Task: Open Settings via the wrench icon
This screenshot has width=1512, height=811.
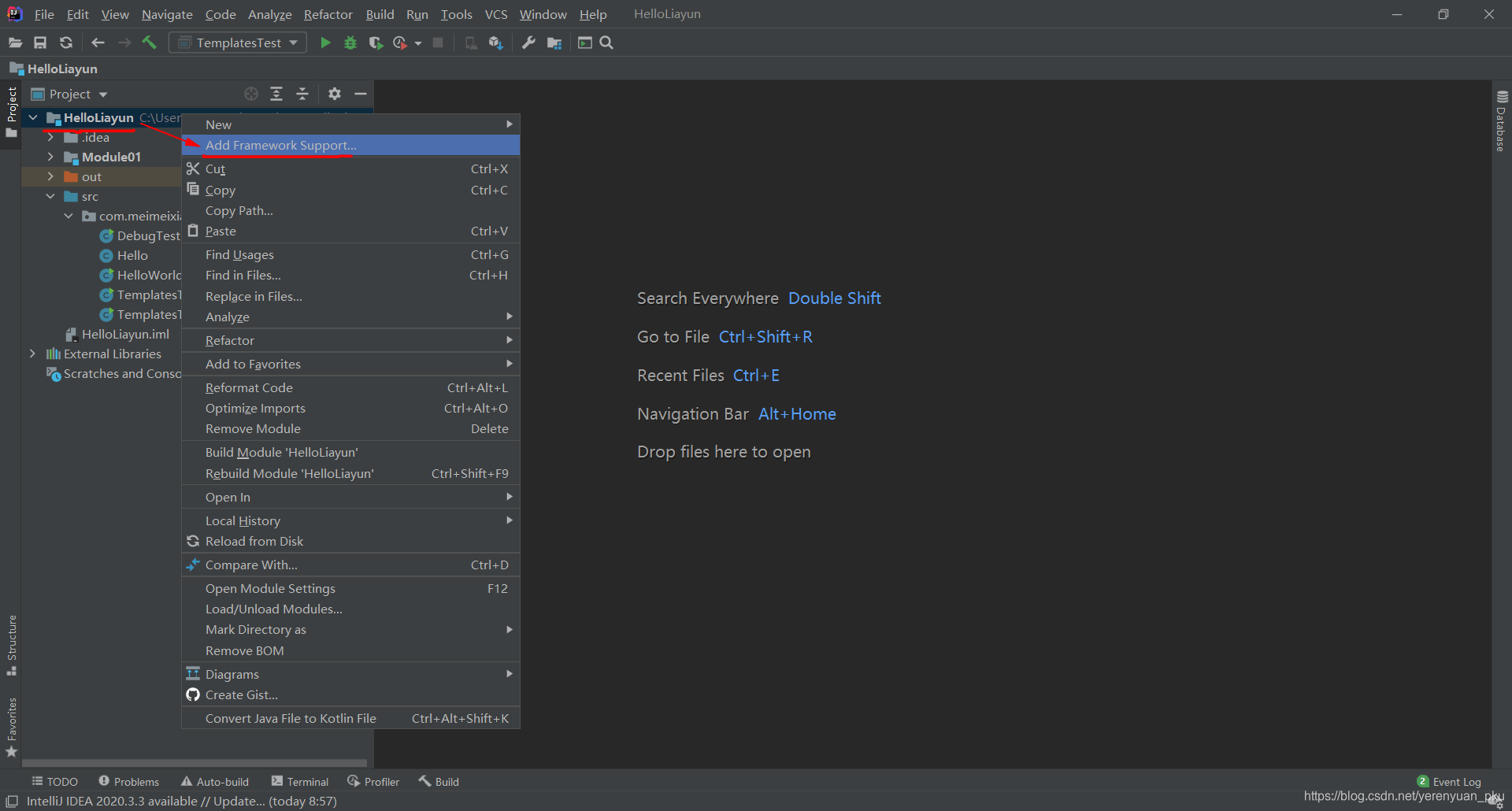Action: click(x=528, y=43)
